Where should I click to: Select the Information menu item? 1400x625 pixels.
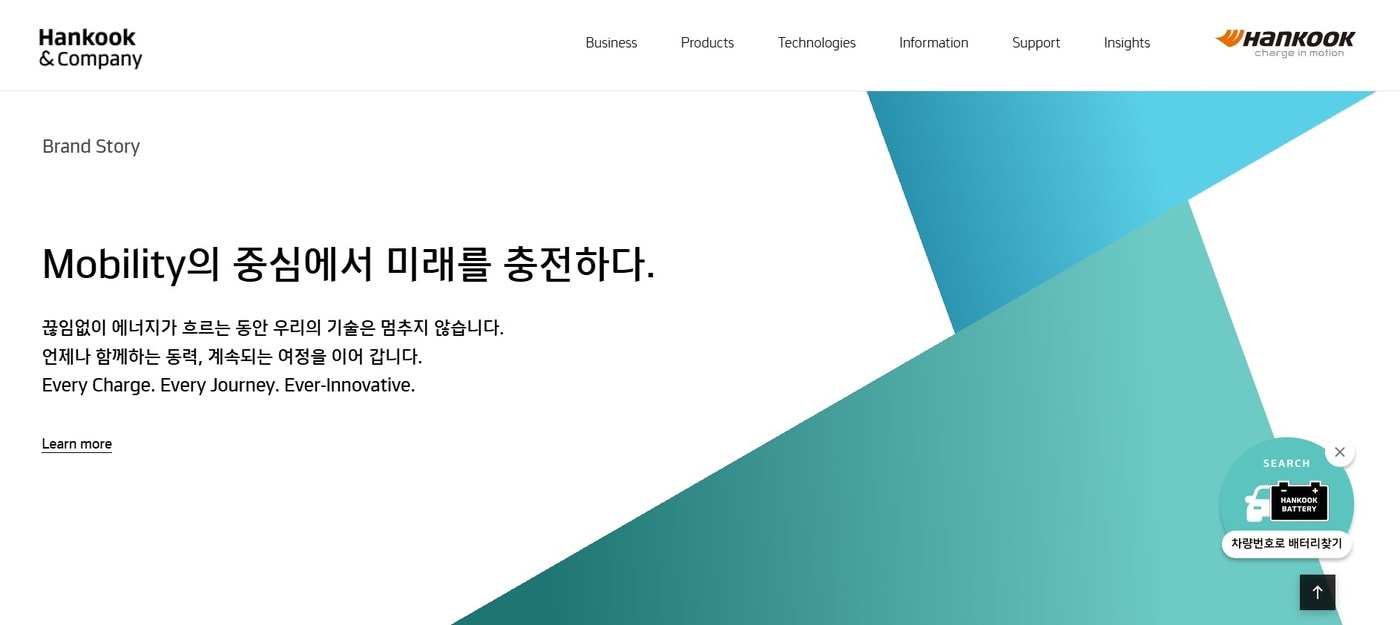933,42
